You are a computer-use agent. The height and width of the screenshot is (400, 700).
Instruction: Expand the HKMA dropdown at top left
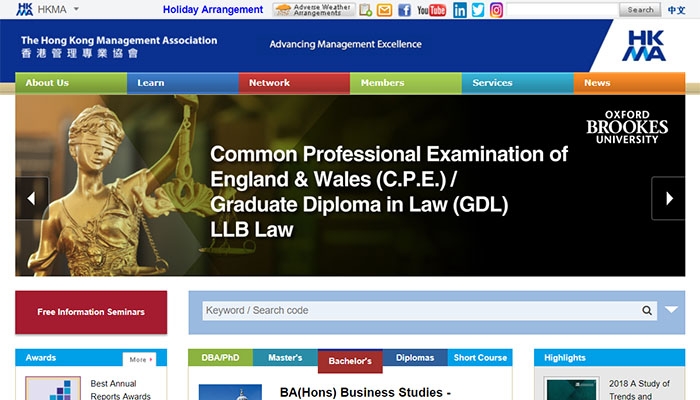(76, 10)
